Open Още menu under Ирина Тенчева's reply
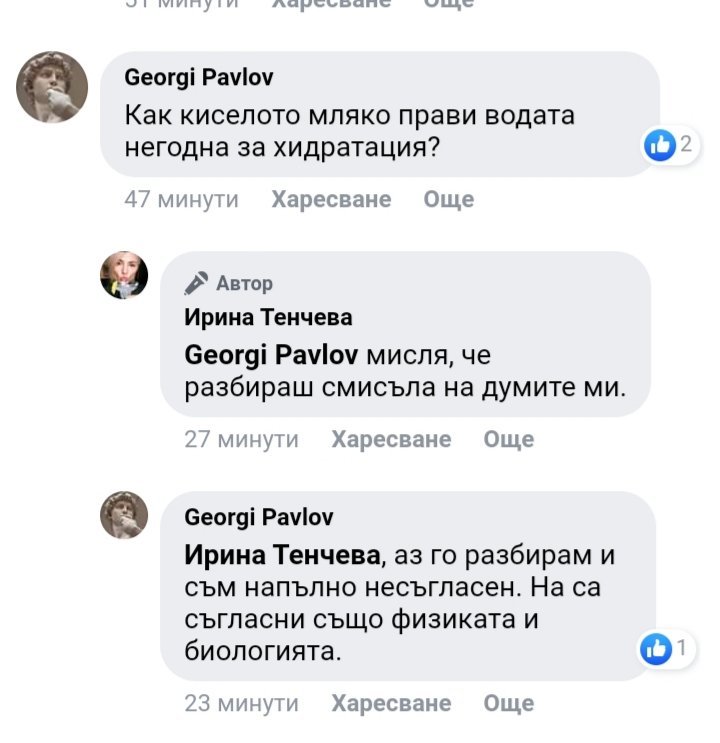720x743 pixels. point(509,440)
